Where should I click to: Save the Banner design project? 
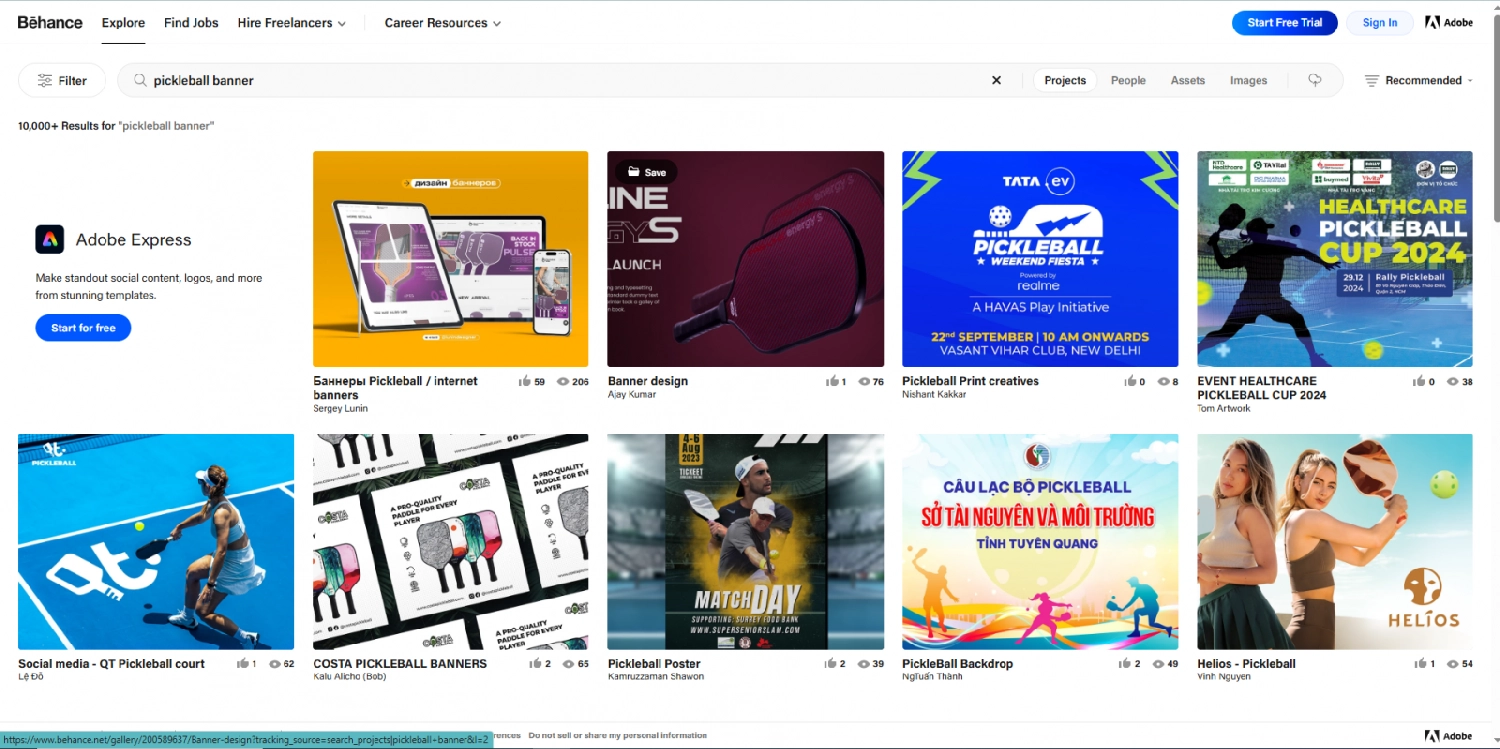pyautogui.click(x=646, y=172)
